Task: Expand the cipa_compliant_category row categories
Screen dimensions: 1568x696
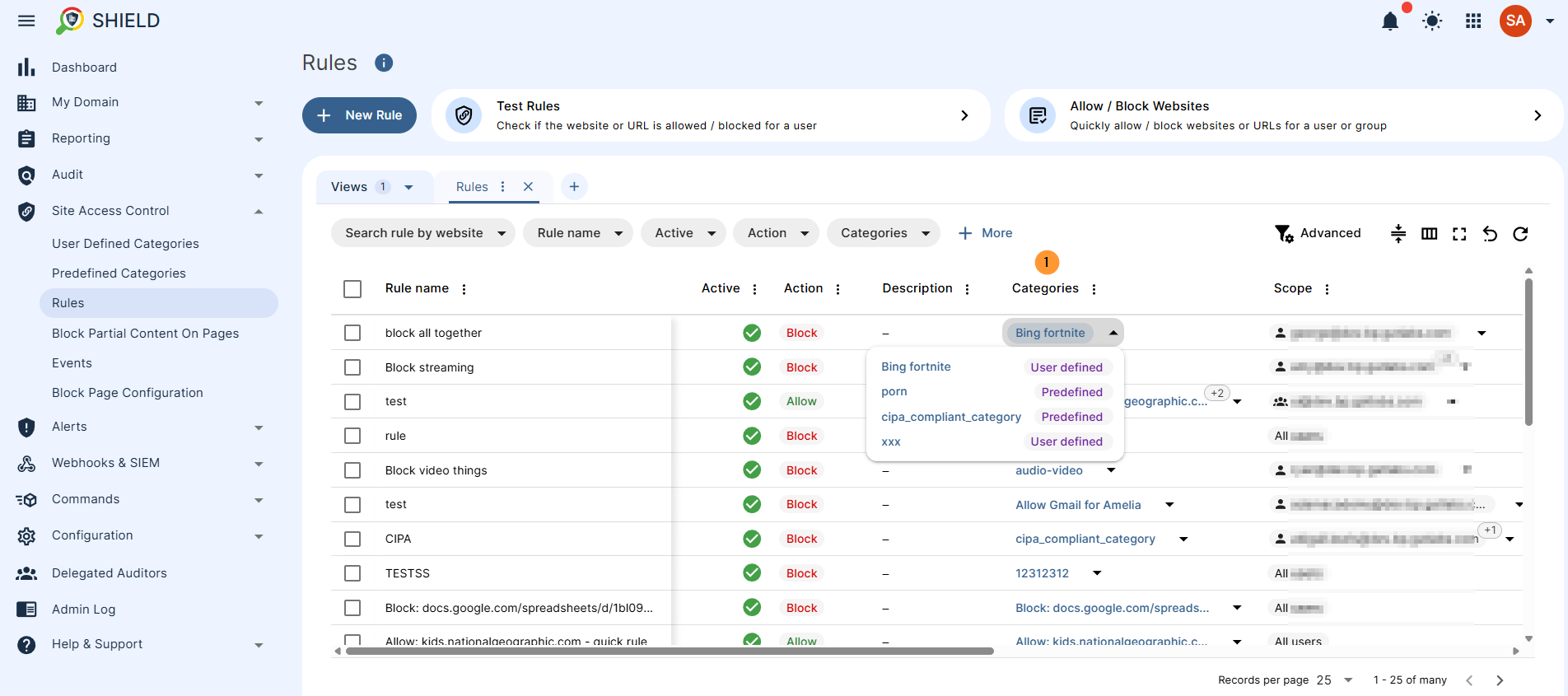Action: coord(1183,540)
